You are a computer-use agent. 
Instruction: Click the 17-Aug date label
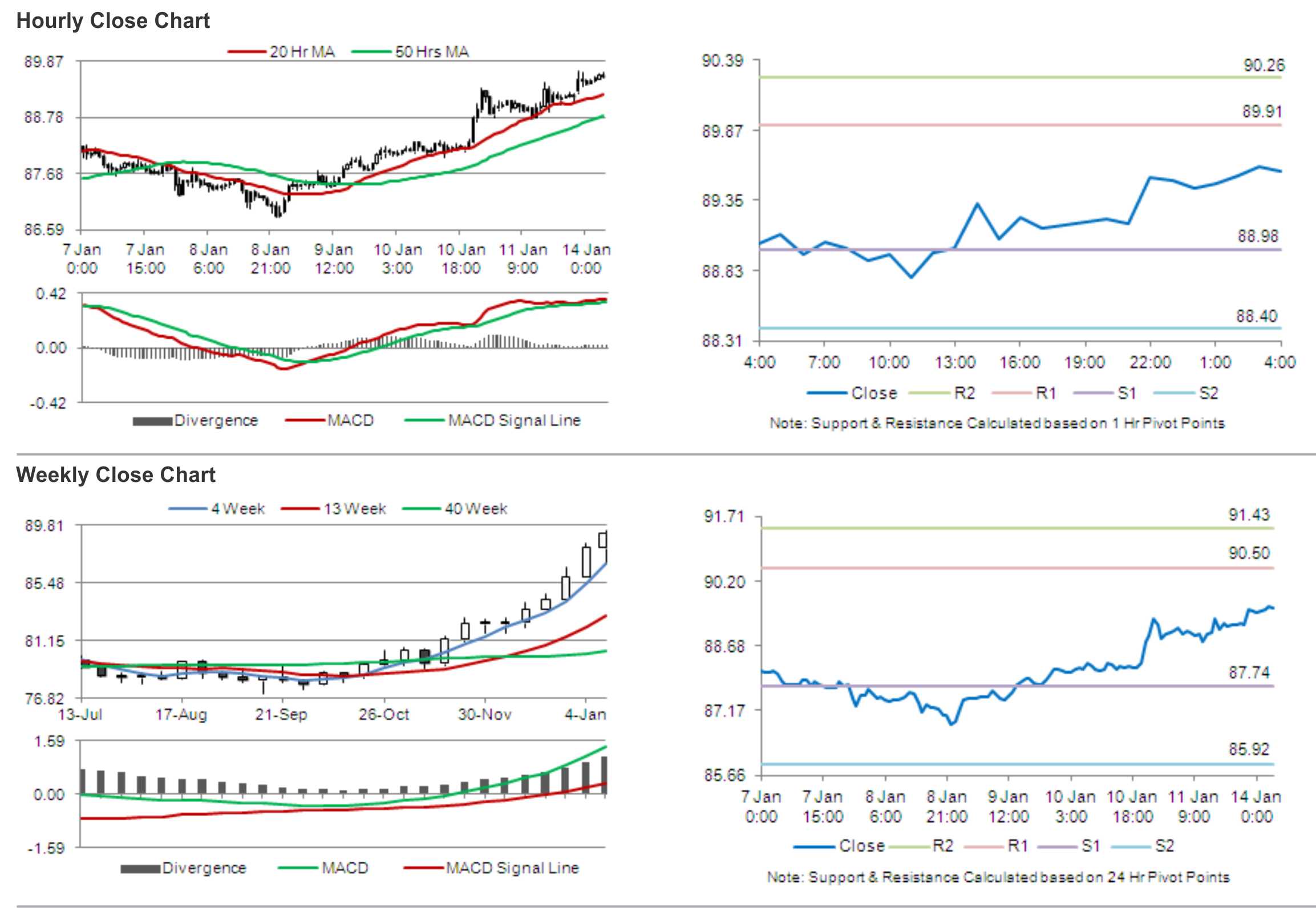point(181,715)
